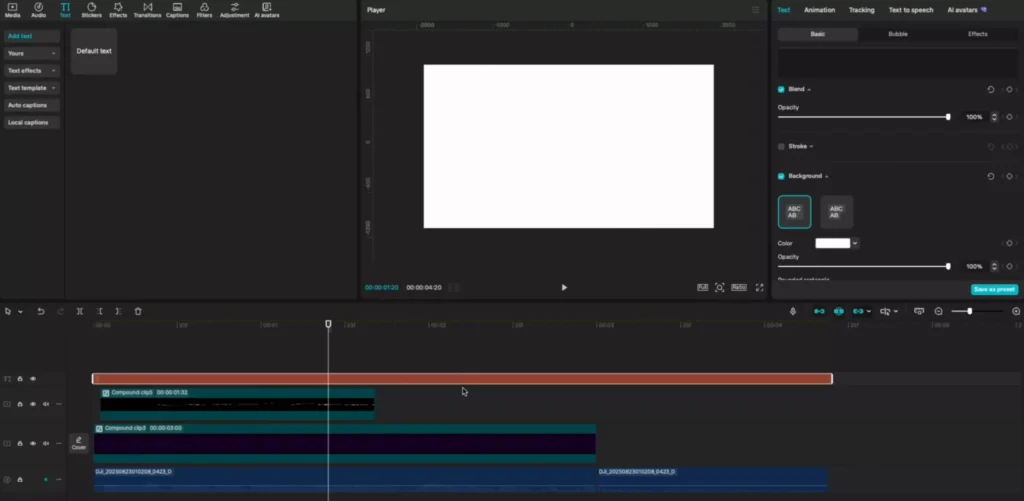Select the Filters icon in the top toolbar
1024x501 pixels.
coord(204,10)
